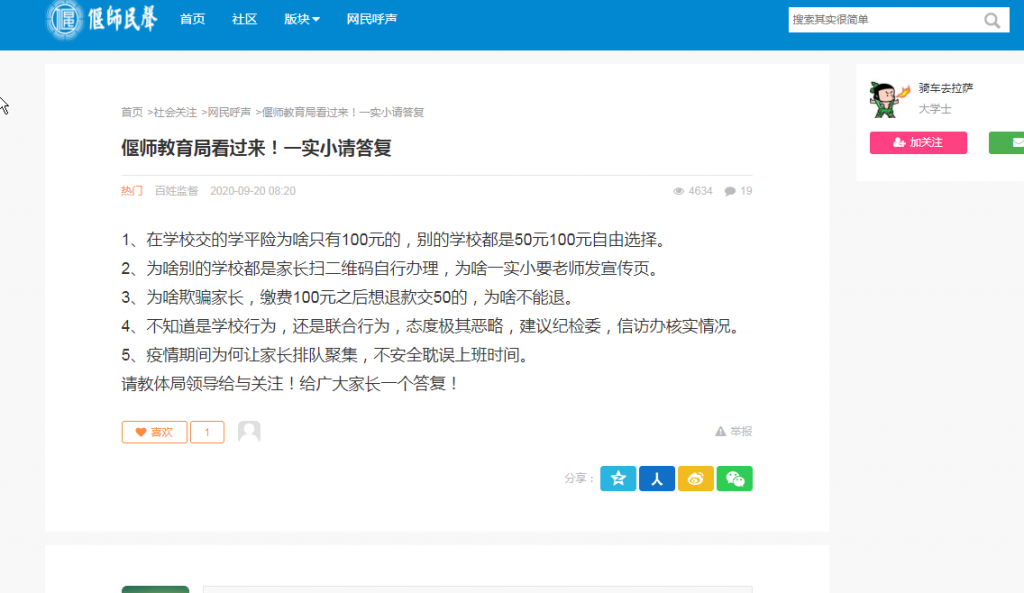
Task: Share to WeChat with the green icon
Action: pyautogui.click(x=734, y=479)
